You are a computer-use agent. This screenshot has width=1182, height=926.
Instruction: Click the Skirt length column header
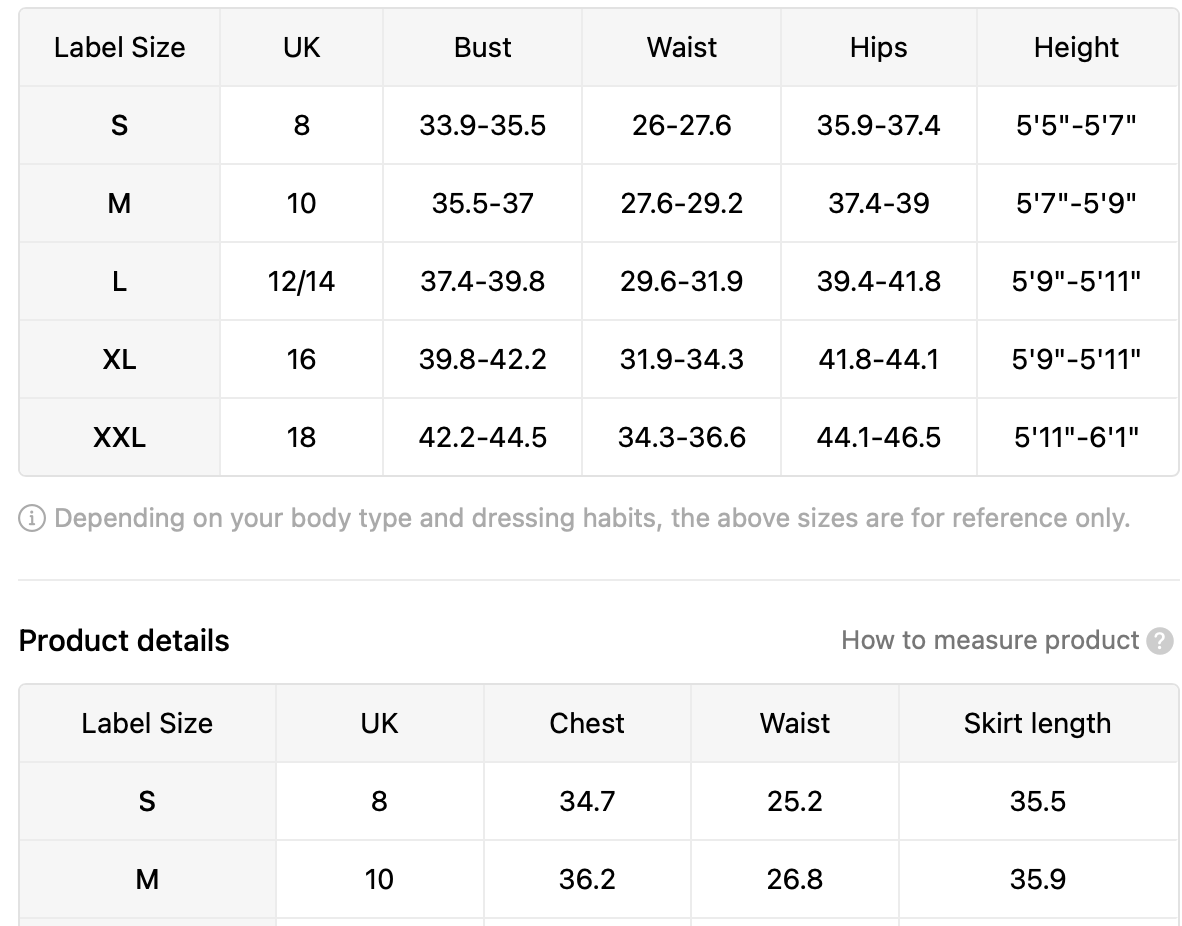coord(1037,723)
